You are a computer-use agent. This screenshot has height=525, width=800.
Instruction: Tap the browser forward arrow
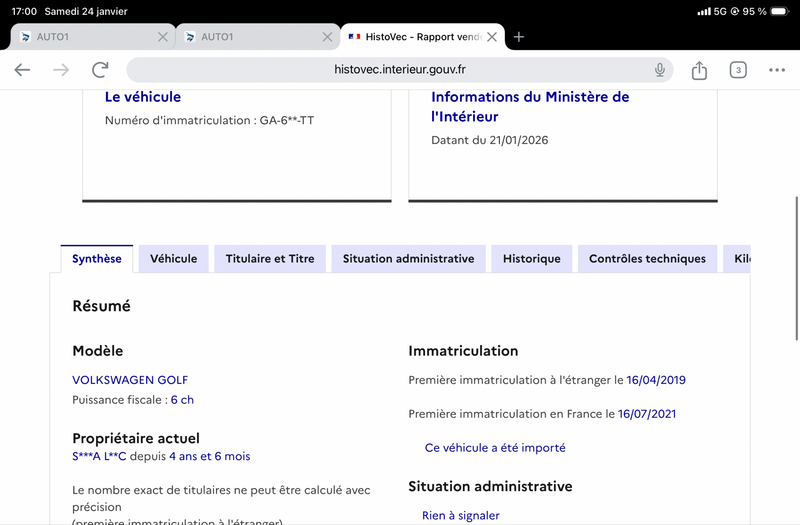(x=61, y=70)
